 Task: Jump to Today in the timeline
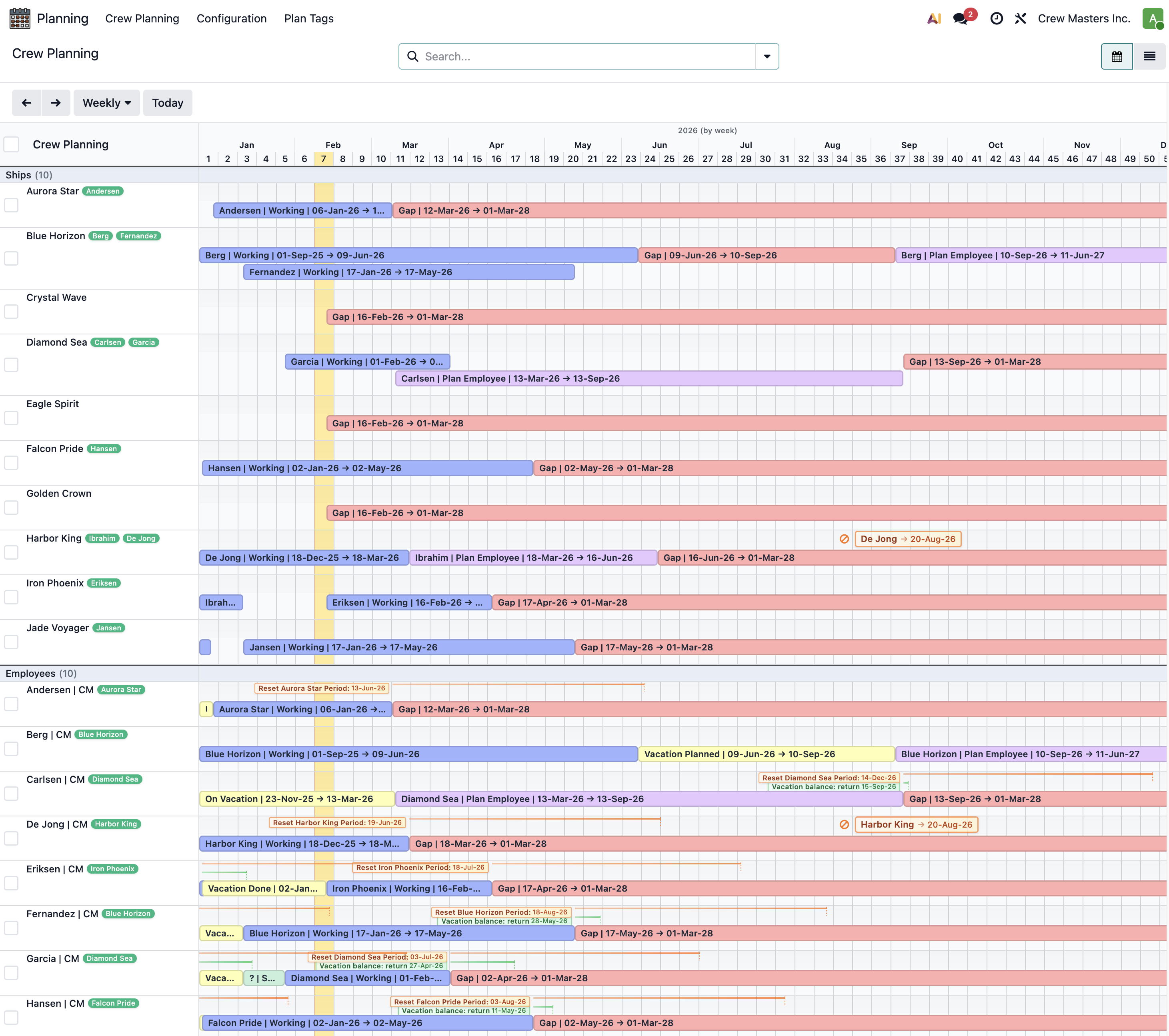168,103
